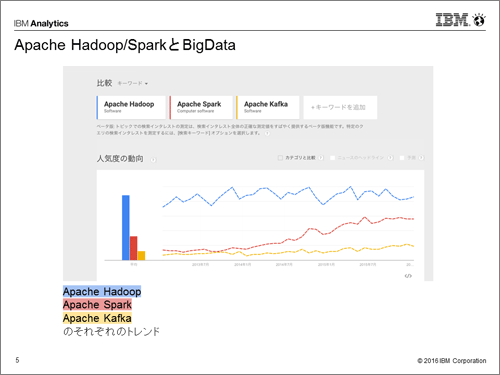The image size is (500, 375).
Task: Click the © 2016 IBM Corporation footer
Action: click(x=452, y=361)
